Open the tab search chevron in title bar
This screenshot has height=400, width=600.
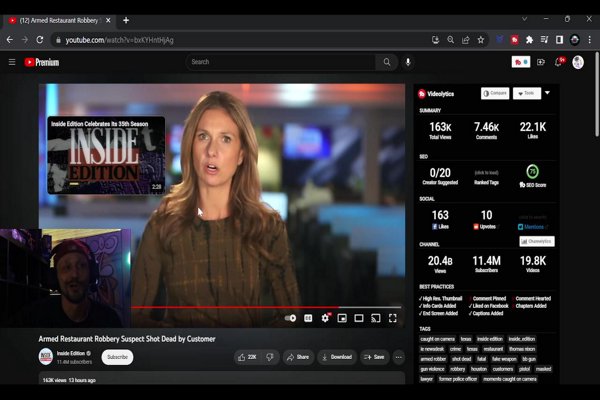click(525, 19)
